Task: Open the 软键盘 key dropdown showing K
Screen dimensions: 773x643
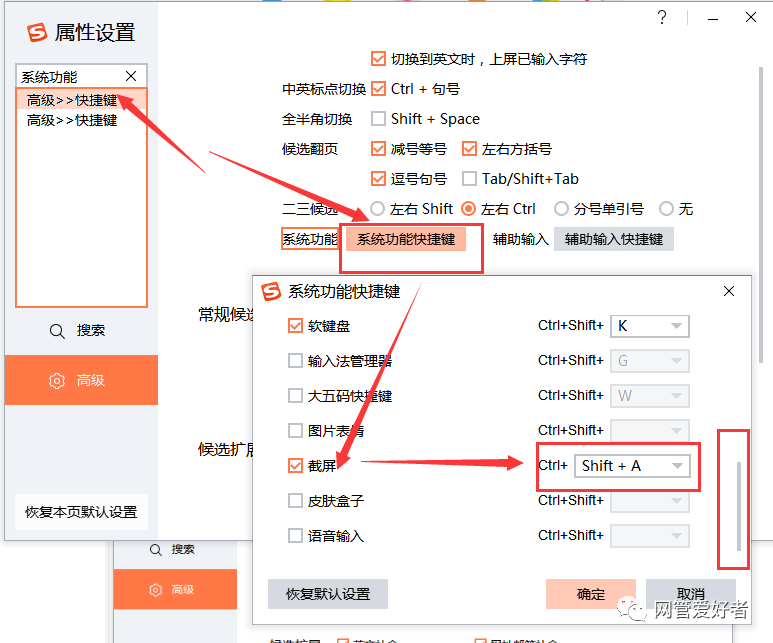Action: coord(650,326)
